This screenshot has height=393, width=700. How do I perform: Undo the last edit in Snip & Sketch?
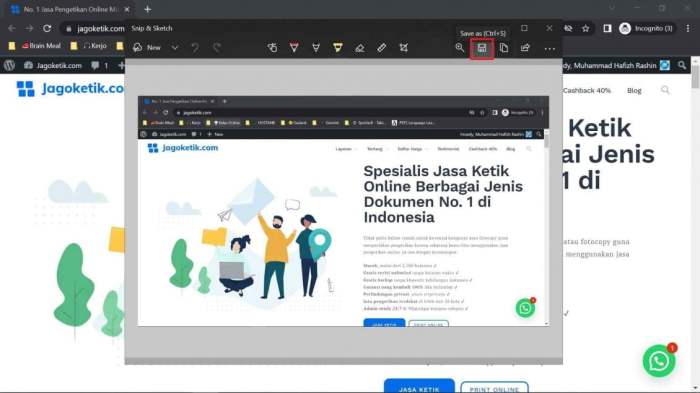pos(195,47)
